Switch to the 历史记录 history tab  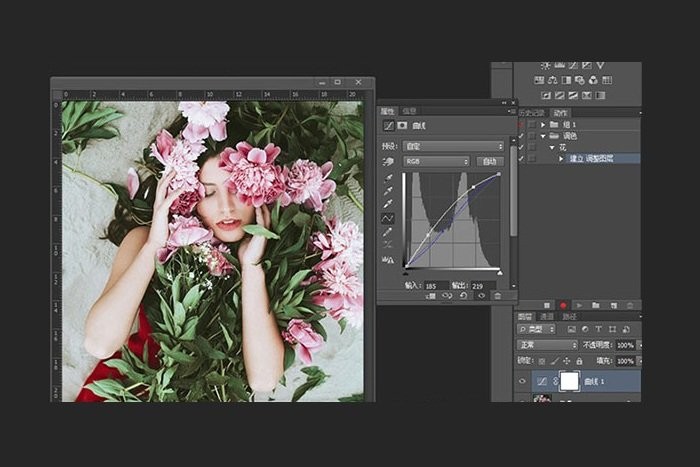click(x=532, y=112)
